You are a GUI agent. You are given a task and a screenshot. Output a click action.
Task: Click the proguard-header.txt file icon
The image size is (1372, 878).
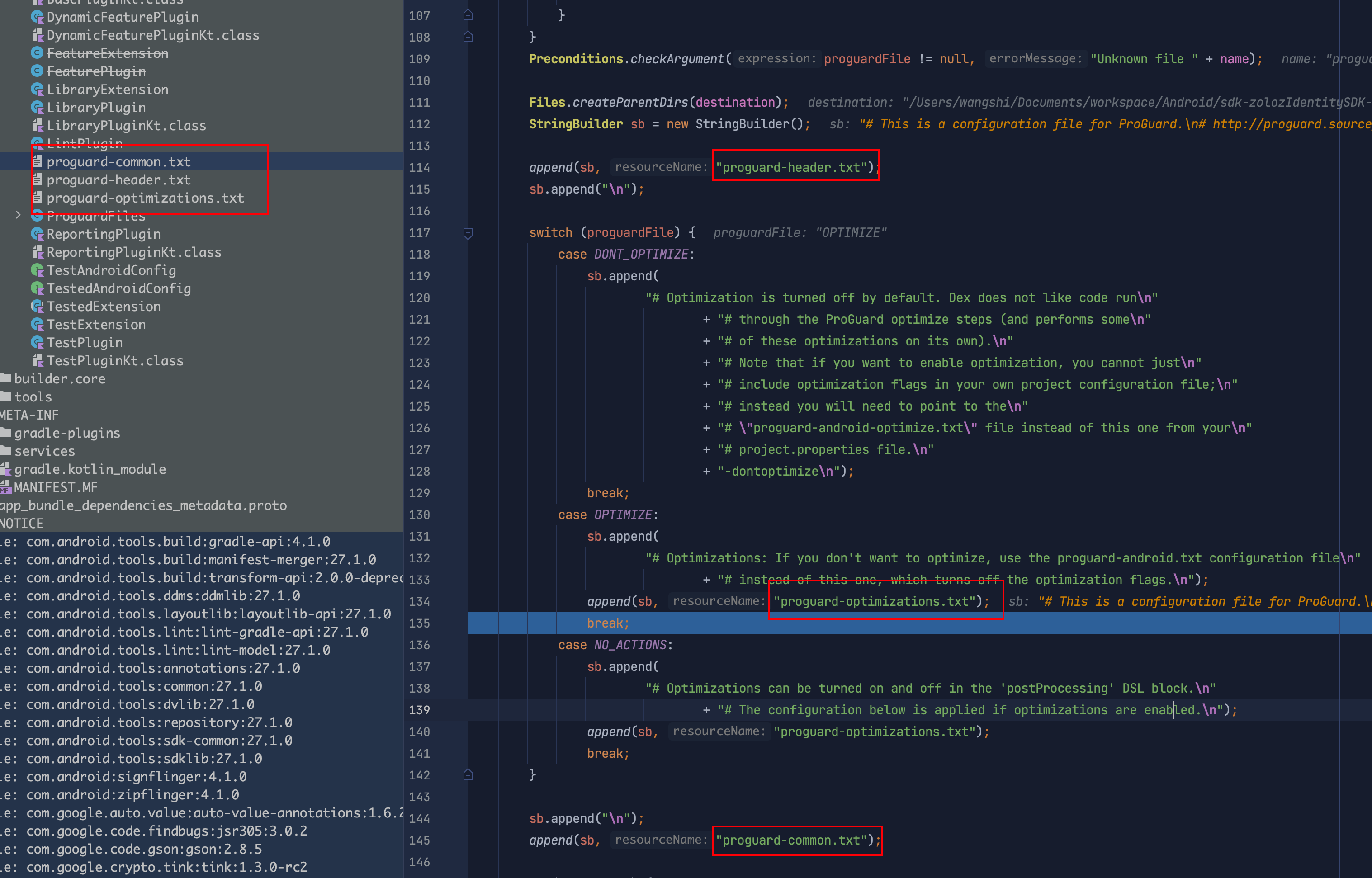[37, 179]
